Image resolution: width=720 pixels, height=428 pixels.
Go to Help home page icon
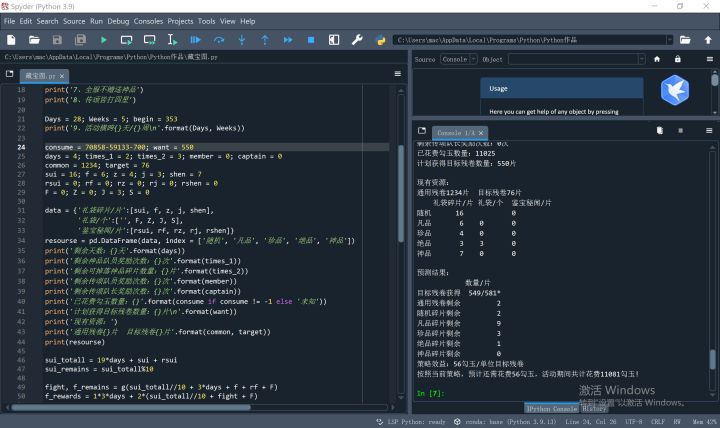pos(657,59)
